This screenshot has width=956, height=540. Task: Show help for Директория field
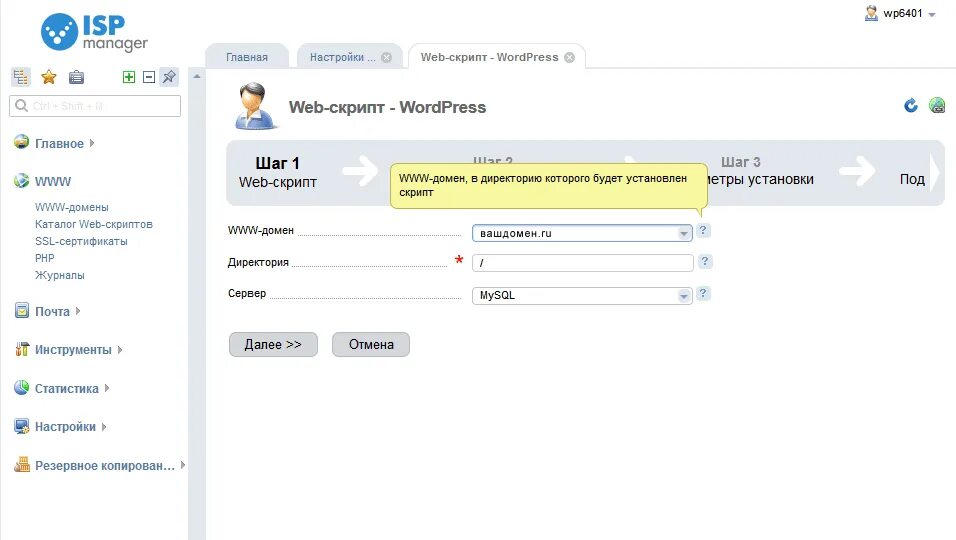(705, 261)
